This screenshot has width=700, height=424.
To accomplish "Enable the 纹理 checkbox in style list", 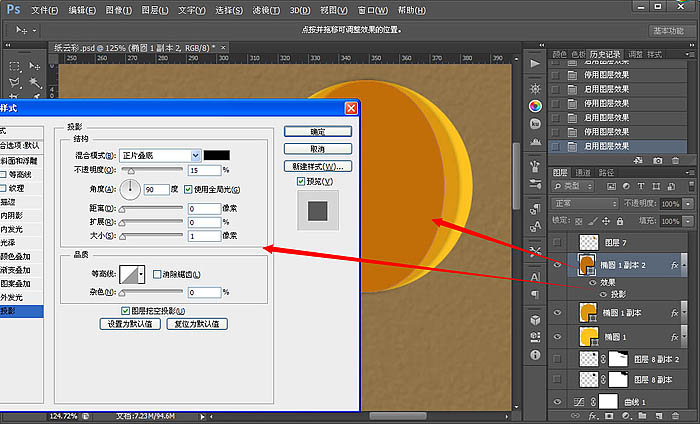I will point(3,188).
